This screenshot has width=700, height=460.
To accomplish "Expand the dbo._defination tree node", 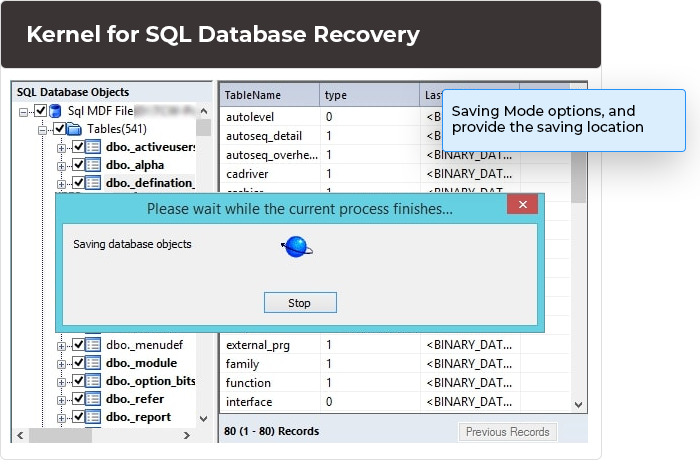I will click(62, 183).
